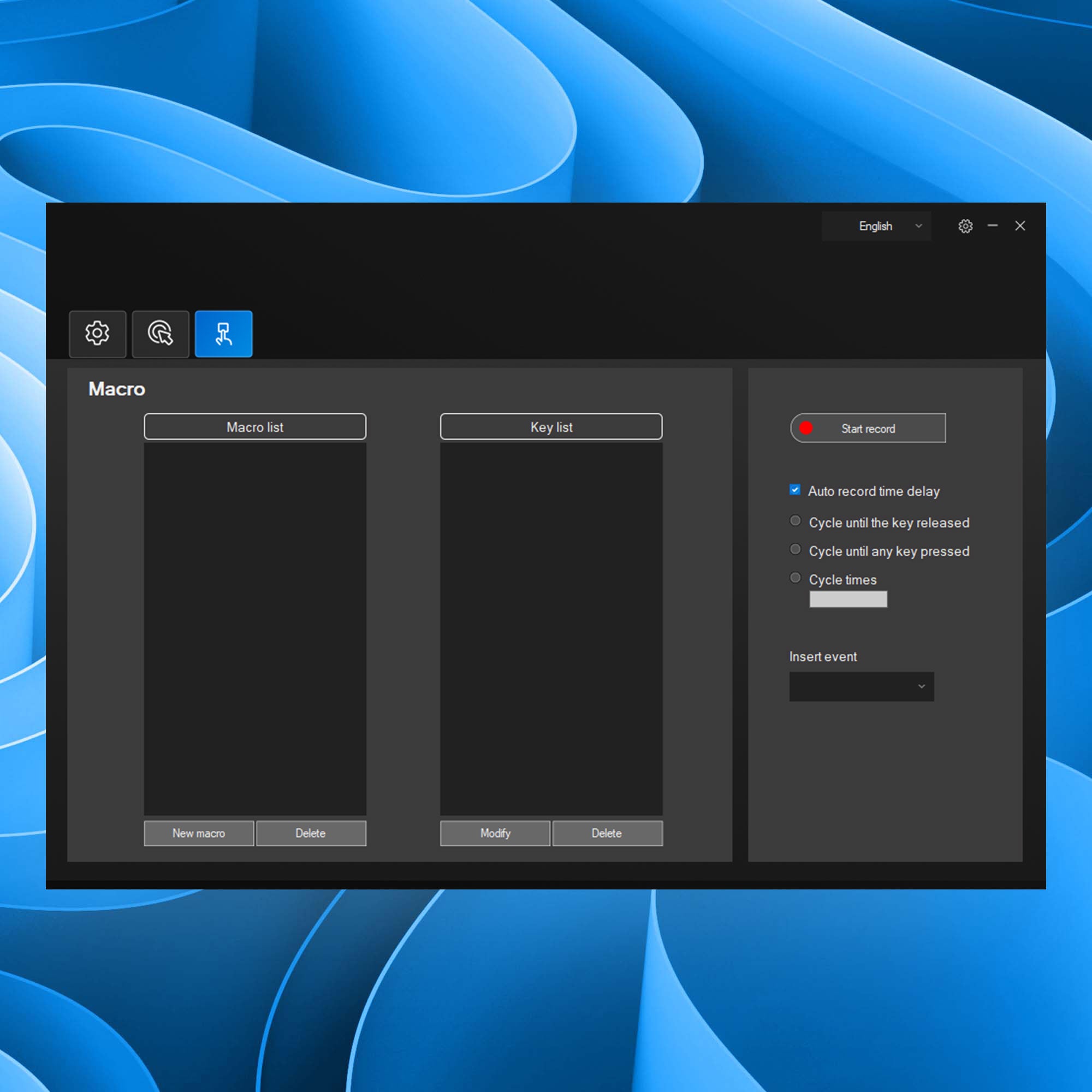Click the Macro list header
The image size is (1092, 1092).
click(255, 427)
